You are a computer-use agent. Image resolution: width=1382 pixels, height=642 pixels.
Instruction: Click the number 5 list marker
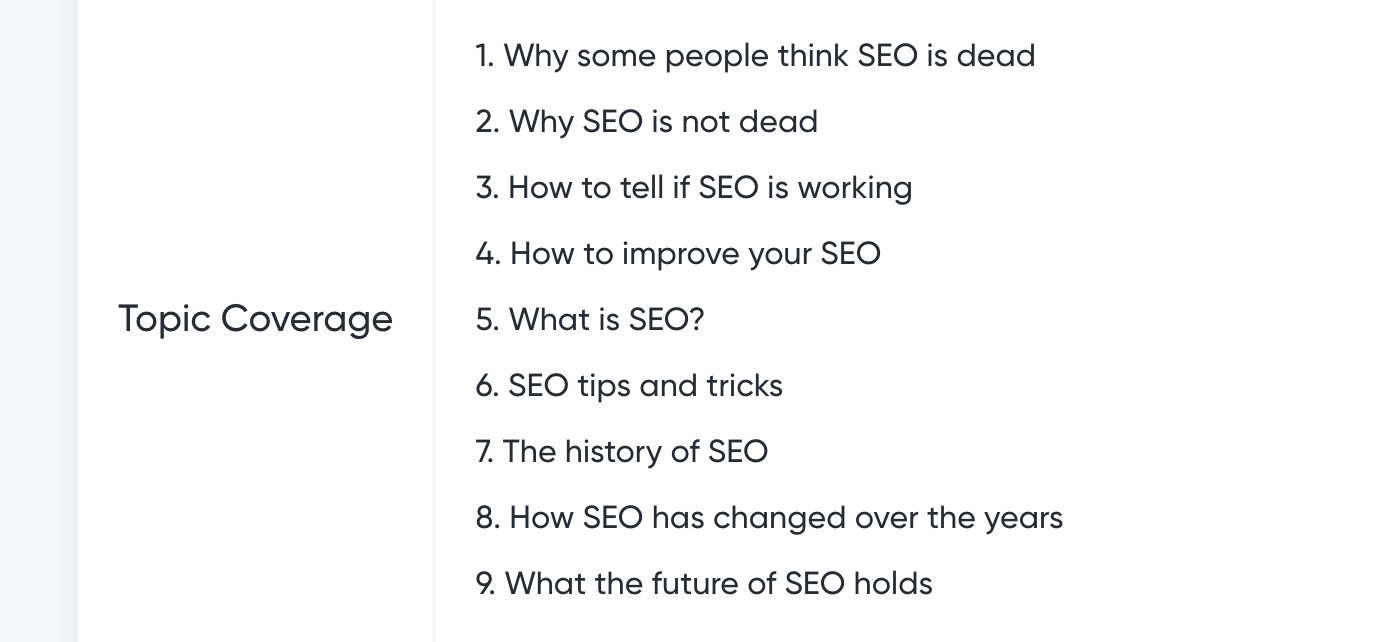pyautogui.click(x=487, y=319)
